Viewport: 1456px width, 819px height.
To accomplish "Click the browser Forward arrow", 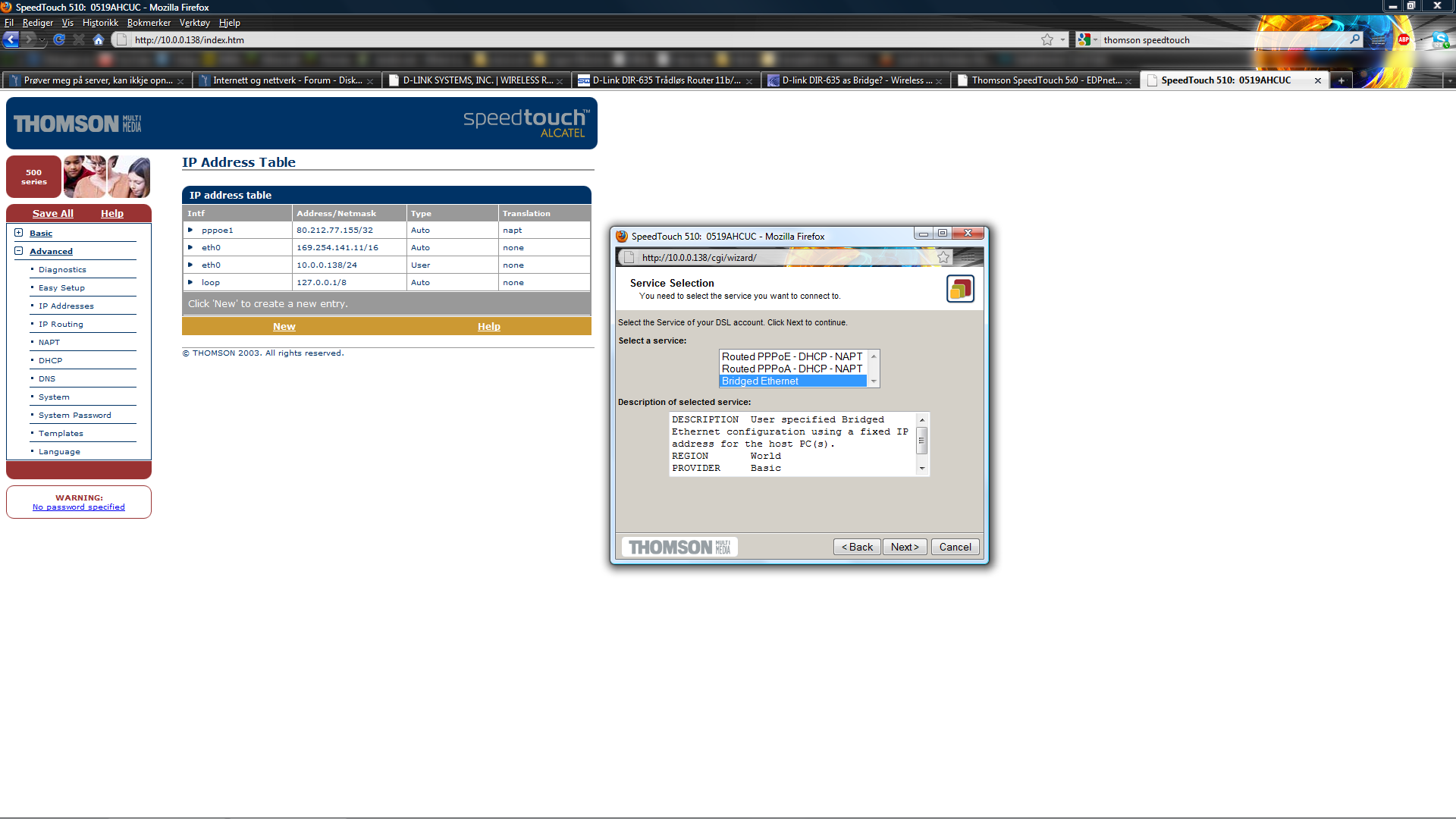I will [29, 39].
